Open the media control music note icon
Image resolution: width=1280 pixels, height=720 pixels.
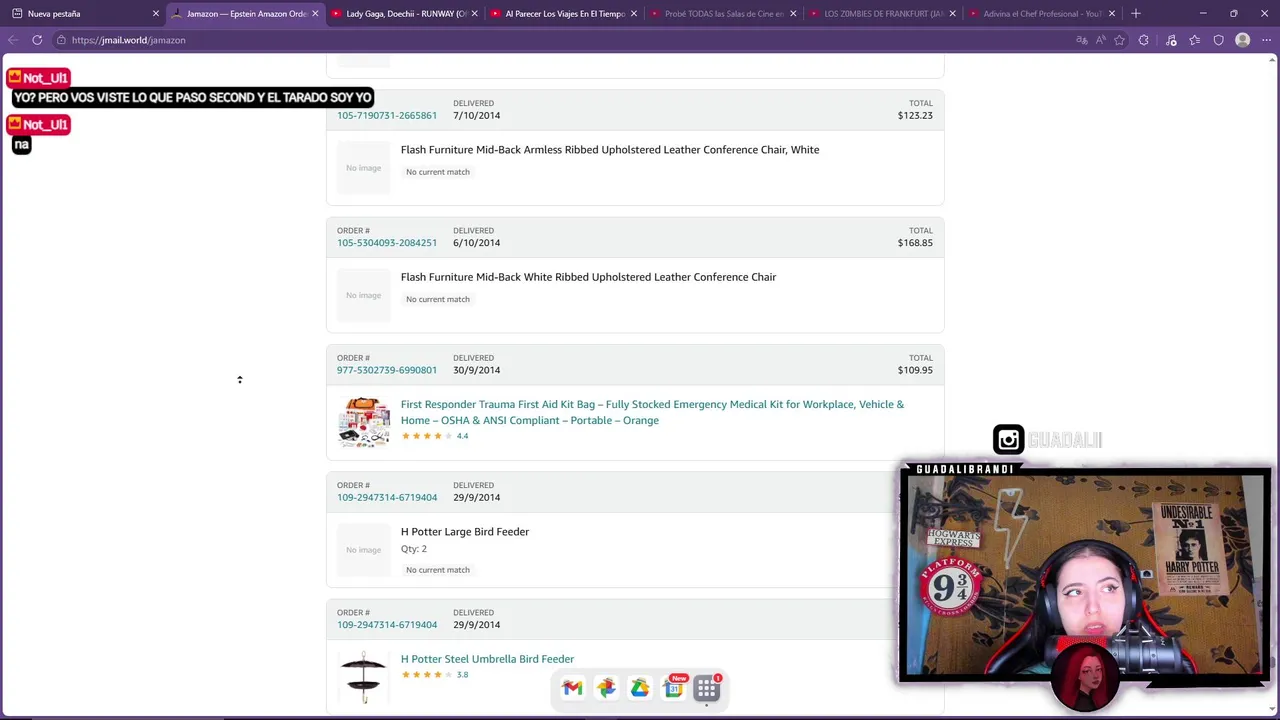click(x=1172, y=40)
